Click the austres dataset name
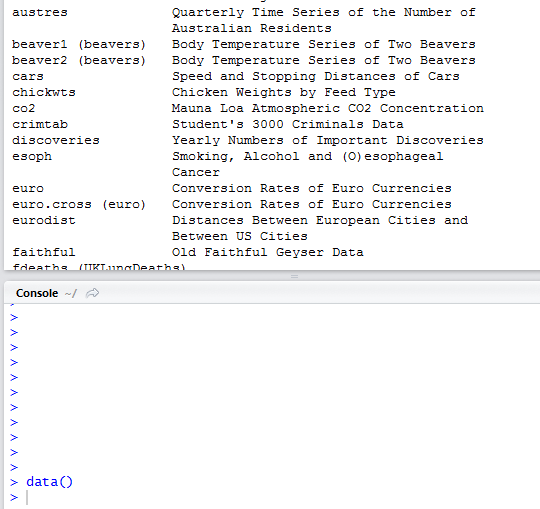Image resolution: width=540 pixels, height=509 pixels. tap(40, 13)
